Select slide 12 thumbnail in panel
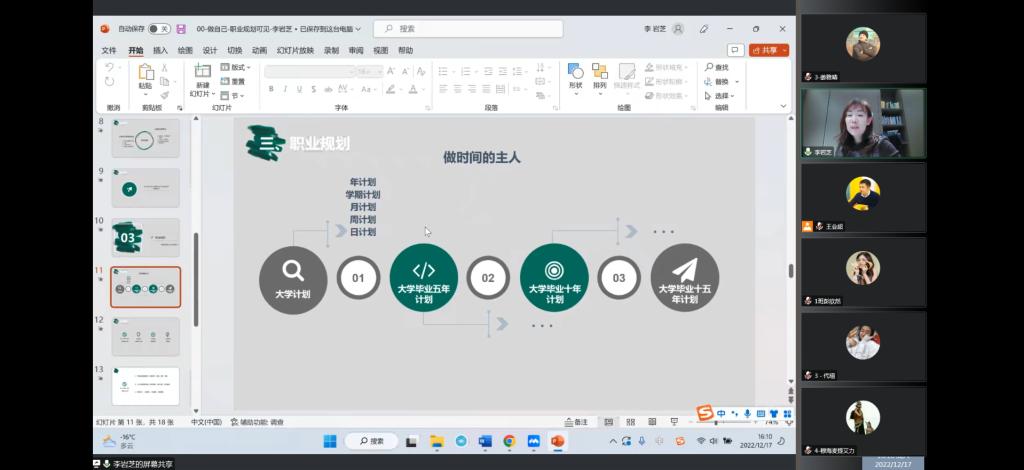This screenshot has width=1024, height=470. point(145,336)
